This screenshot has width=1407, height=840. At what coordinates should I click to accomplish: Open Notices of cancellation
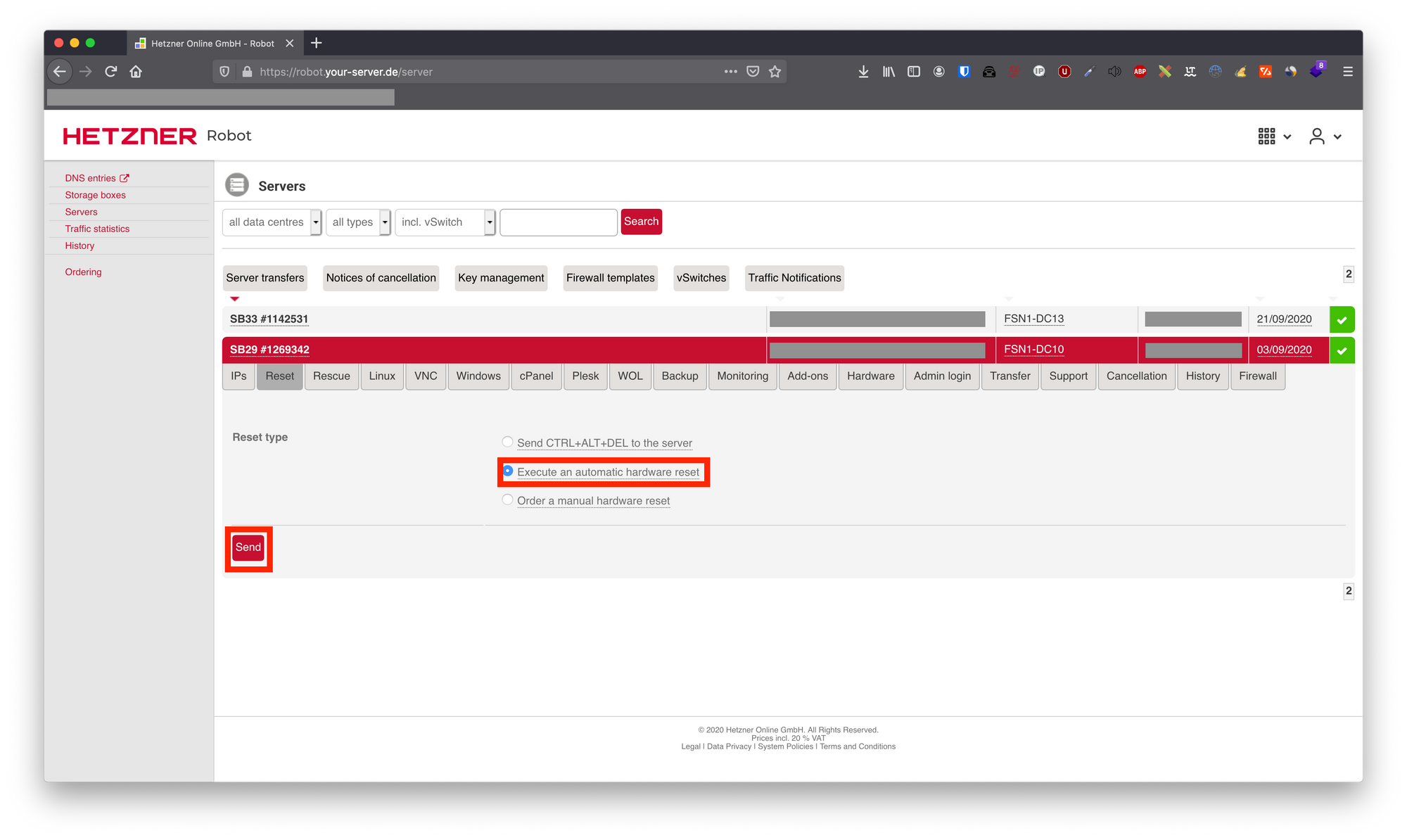pos(381,278)
